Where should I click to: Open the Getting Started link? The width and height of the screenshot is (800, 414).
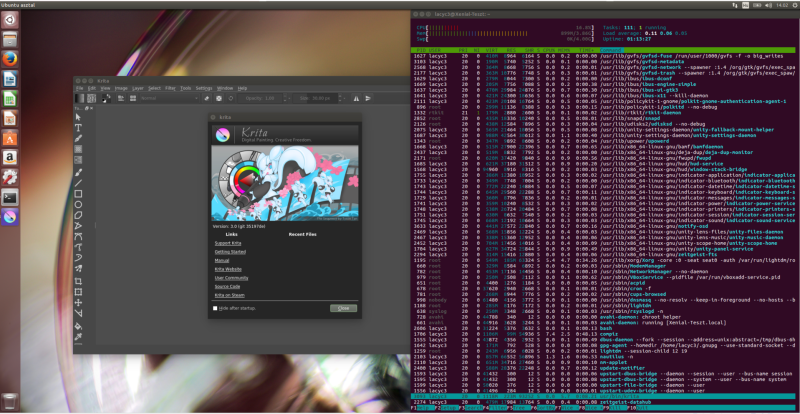[x=230, y=252]
